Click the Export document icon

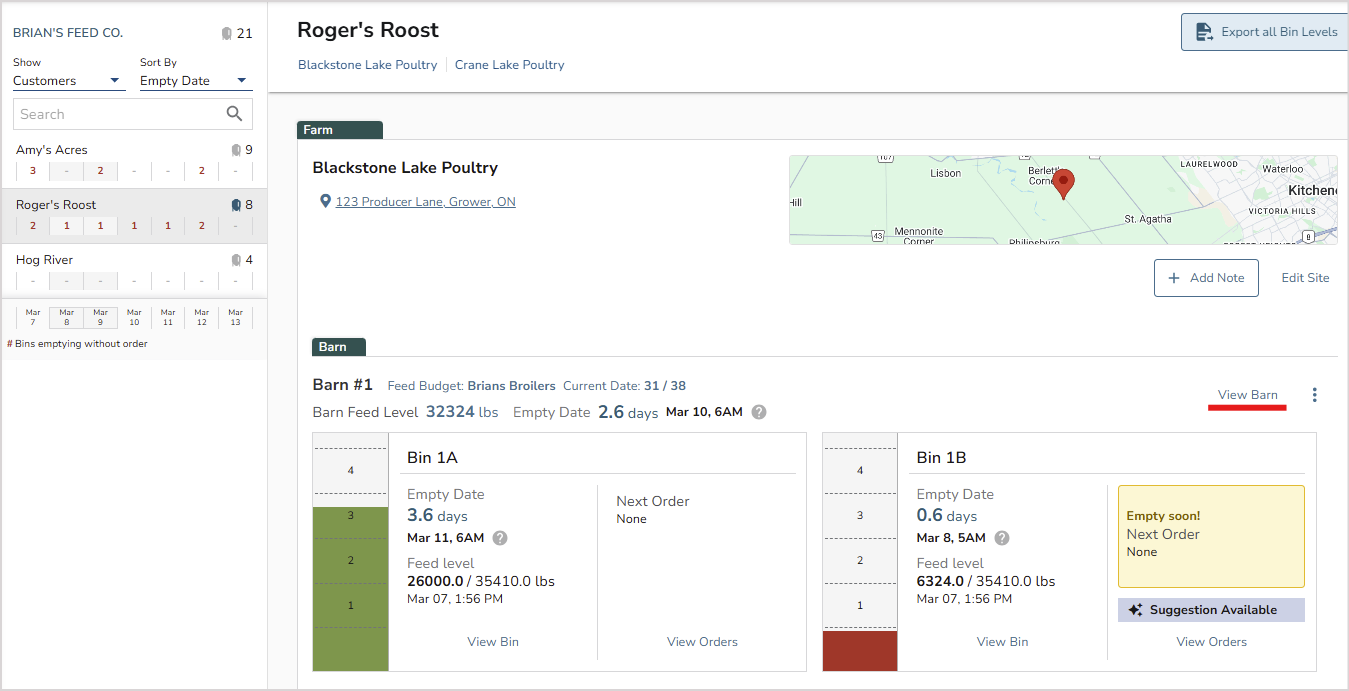(x=1204, y=32)
